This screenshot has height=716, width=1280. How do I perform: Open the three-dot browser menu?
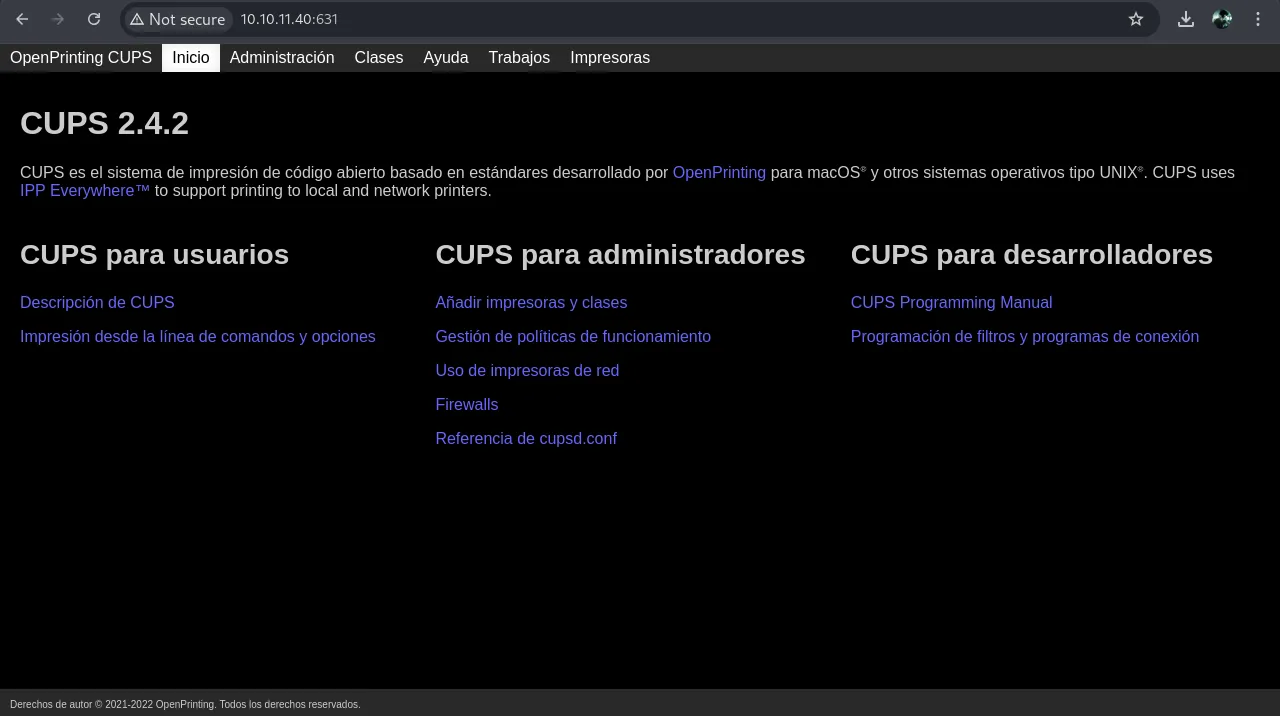tap(1258, 19)
